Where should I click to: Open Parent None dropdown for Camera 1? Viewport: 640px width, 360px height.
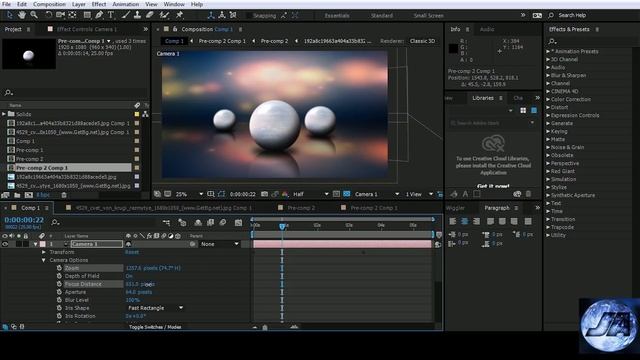click(219, 244)
